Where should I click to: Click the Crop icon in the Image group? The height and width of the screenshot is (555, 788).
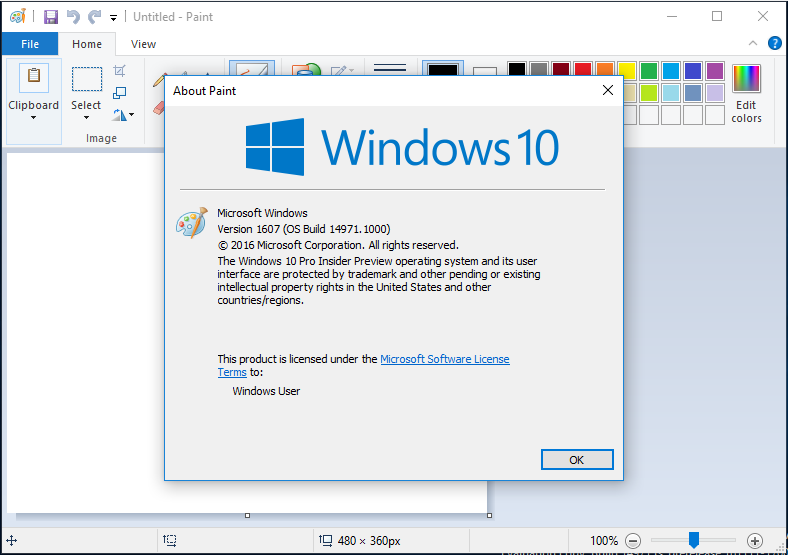tap(120, 70)
